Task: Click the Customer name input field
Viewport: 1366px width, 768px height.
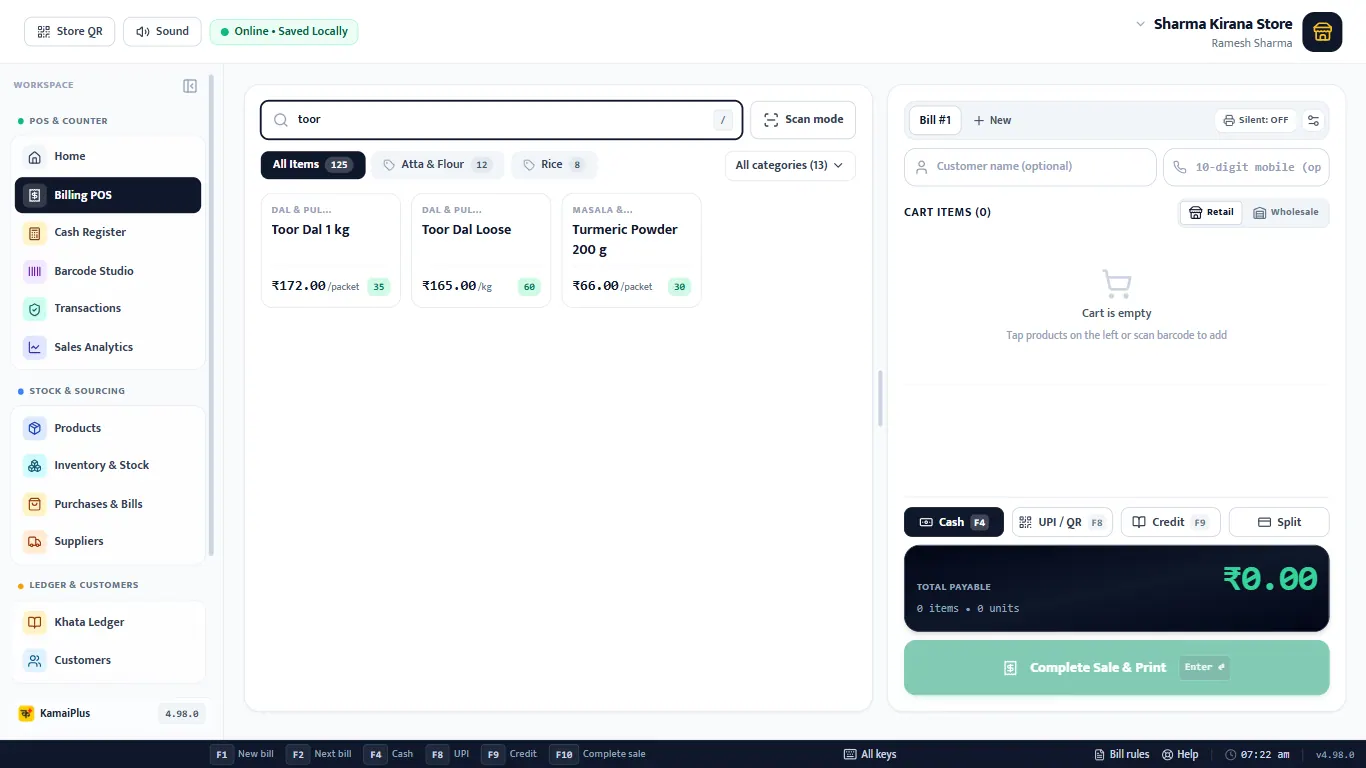Action: pyautogui.click(x=1030, y=167)
